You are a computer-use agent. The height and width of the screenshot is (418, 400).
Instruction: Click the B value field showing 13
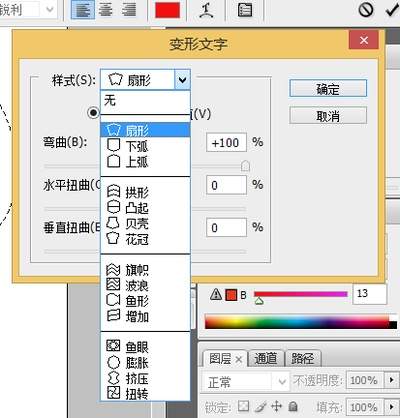pyautogui.click(x=370, y=294)
